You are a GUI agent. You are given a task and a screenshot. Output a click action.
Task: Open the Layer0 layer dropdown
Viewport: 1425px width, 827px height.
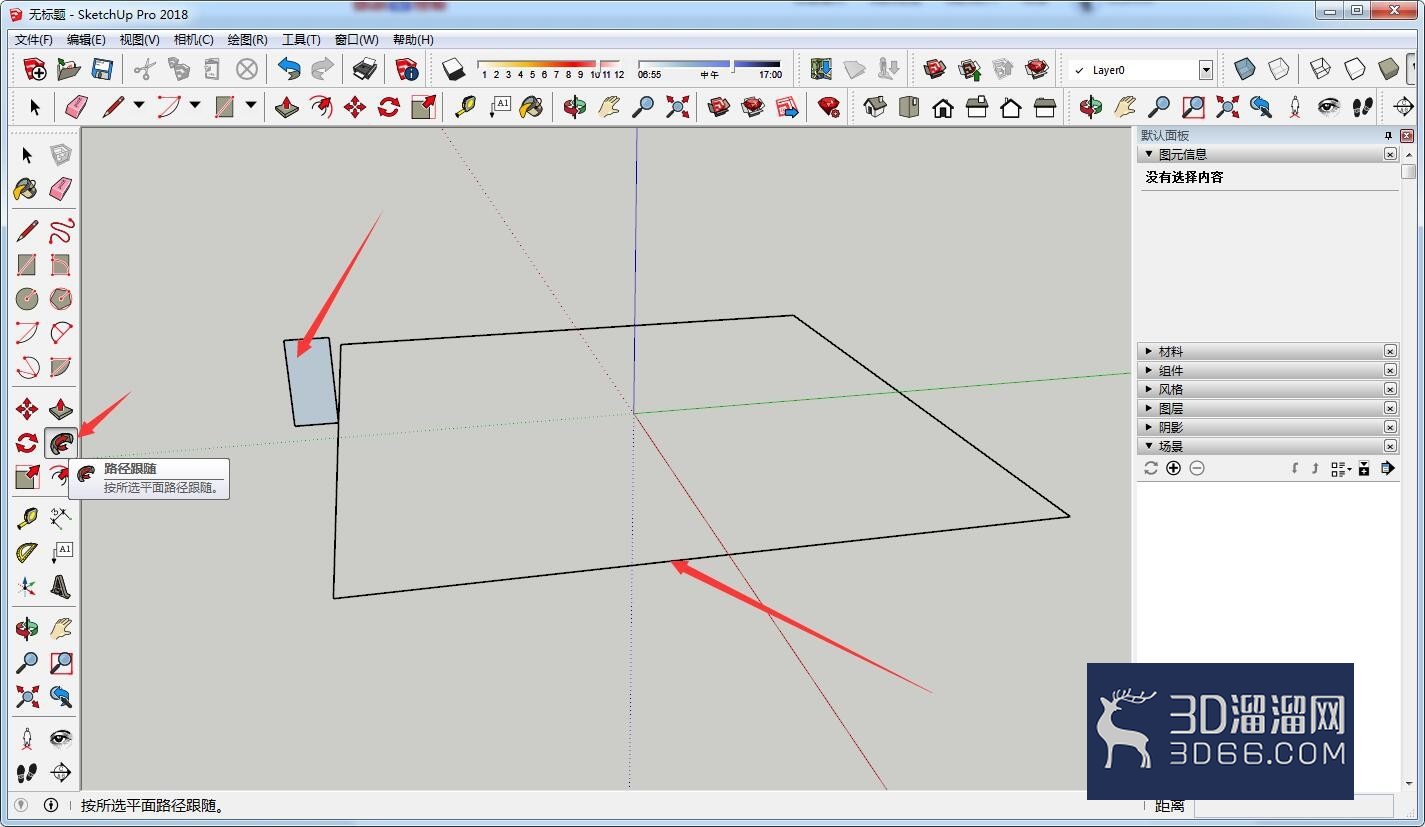[1205, 70]
